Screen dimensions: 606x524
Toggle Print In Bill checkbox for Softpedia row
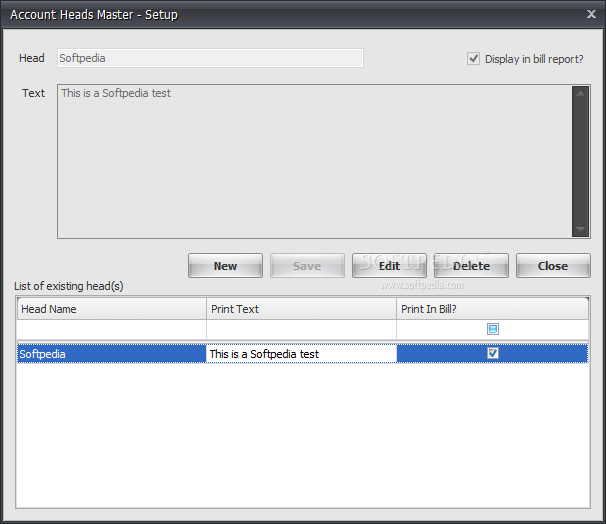point(493,353)
